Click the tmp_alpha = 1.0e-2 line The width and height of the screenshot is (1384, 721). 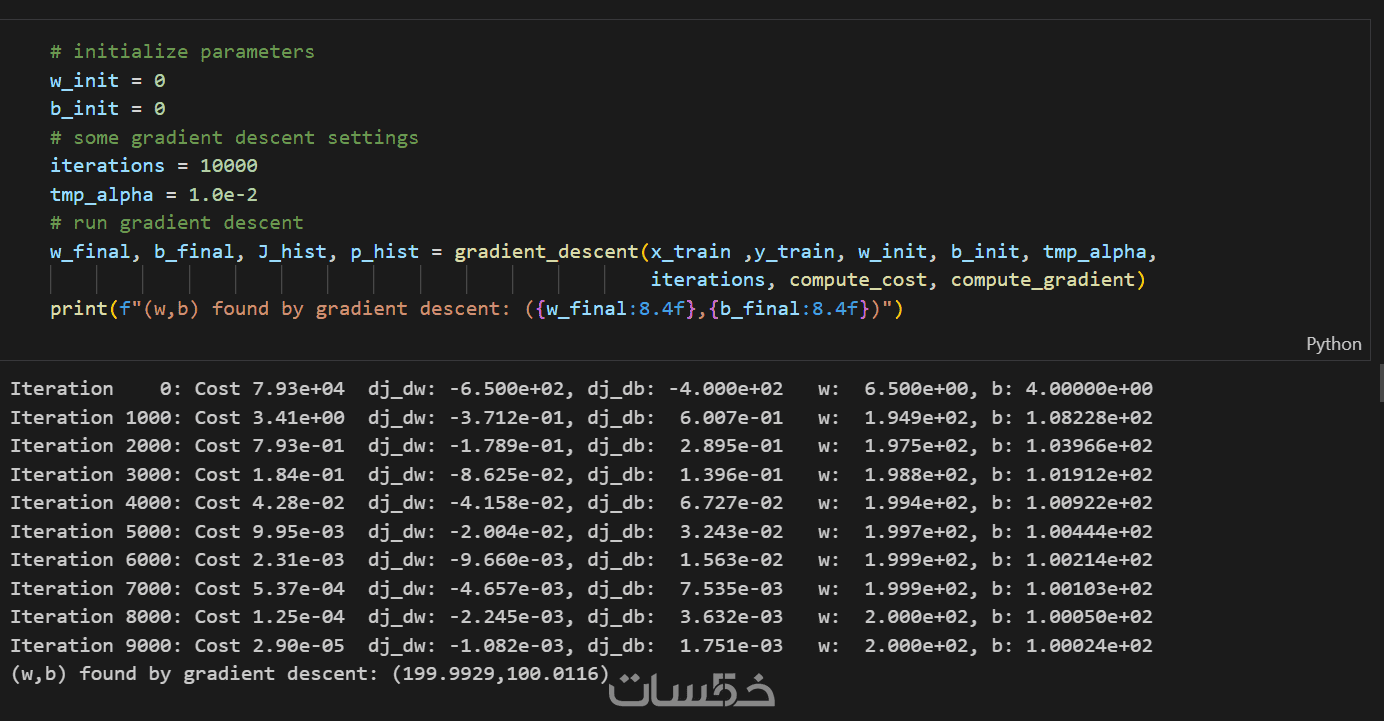154,194
